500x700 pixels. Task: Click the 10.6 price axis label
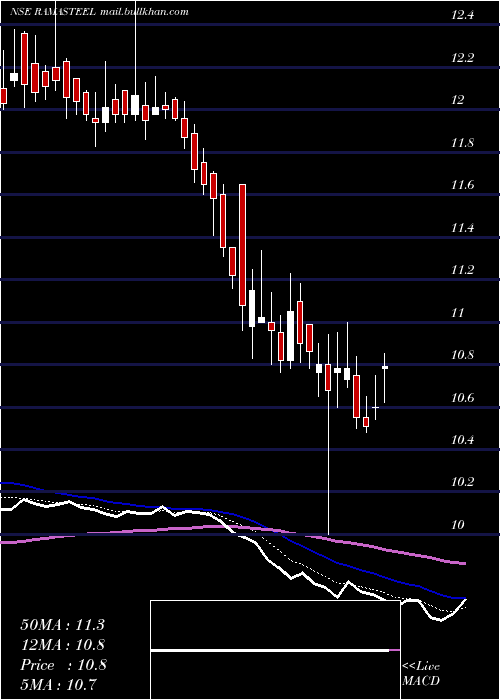click(x=462, y=398)
